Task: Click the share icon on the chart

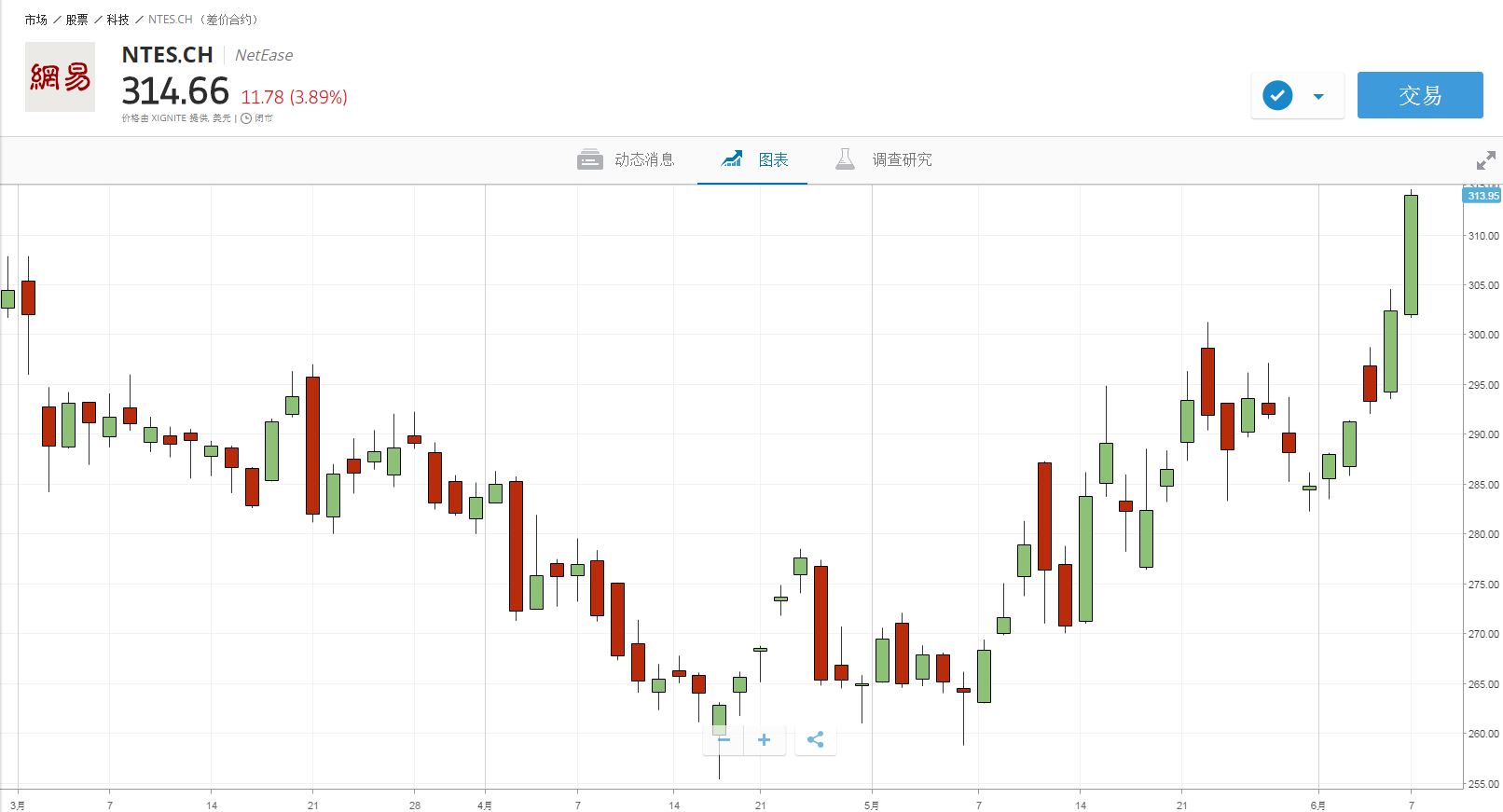Action: (815, 740)
